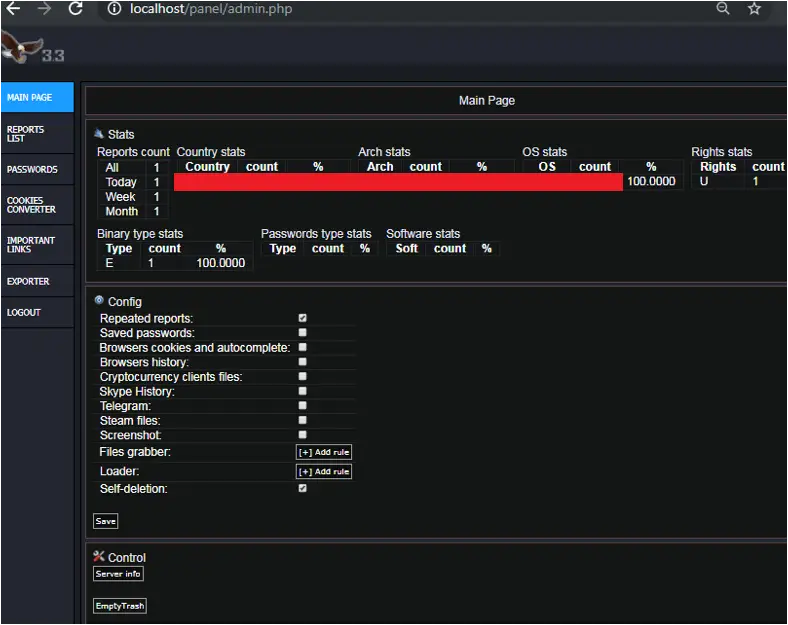Enable Browsers cookies and autocomplete checkbox

click(303, 347)
